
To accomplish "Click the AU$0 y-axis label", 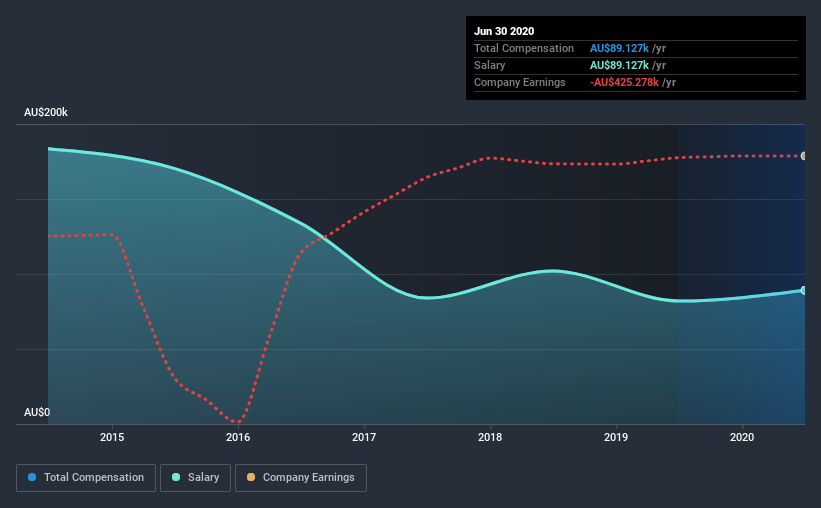I will tap(37, 412).
